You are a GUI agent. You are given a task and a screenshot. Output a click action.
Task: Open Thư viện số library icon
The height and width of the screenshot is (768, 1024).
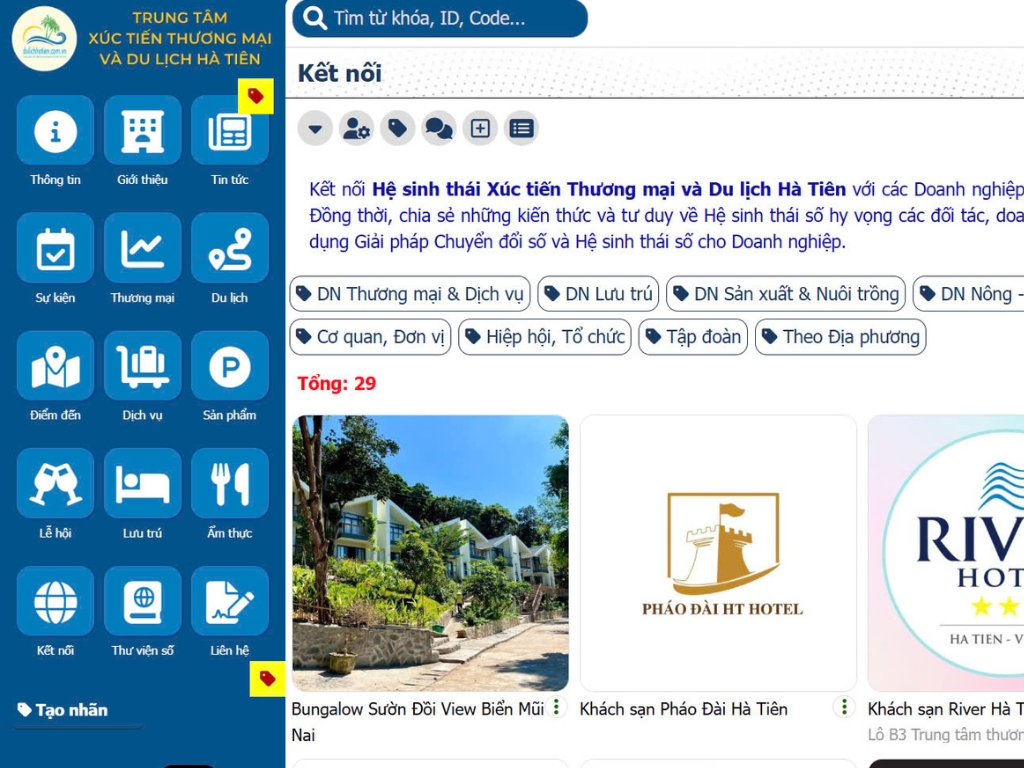142,603
